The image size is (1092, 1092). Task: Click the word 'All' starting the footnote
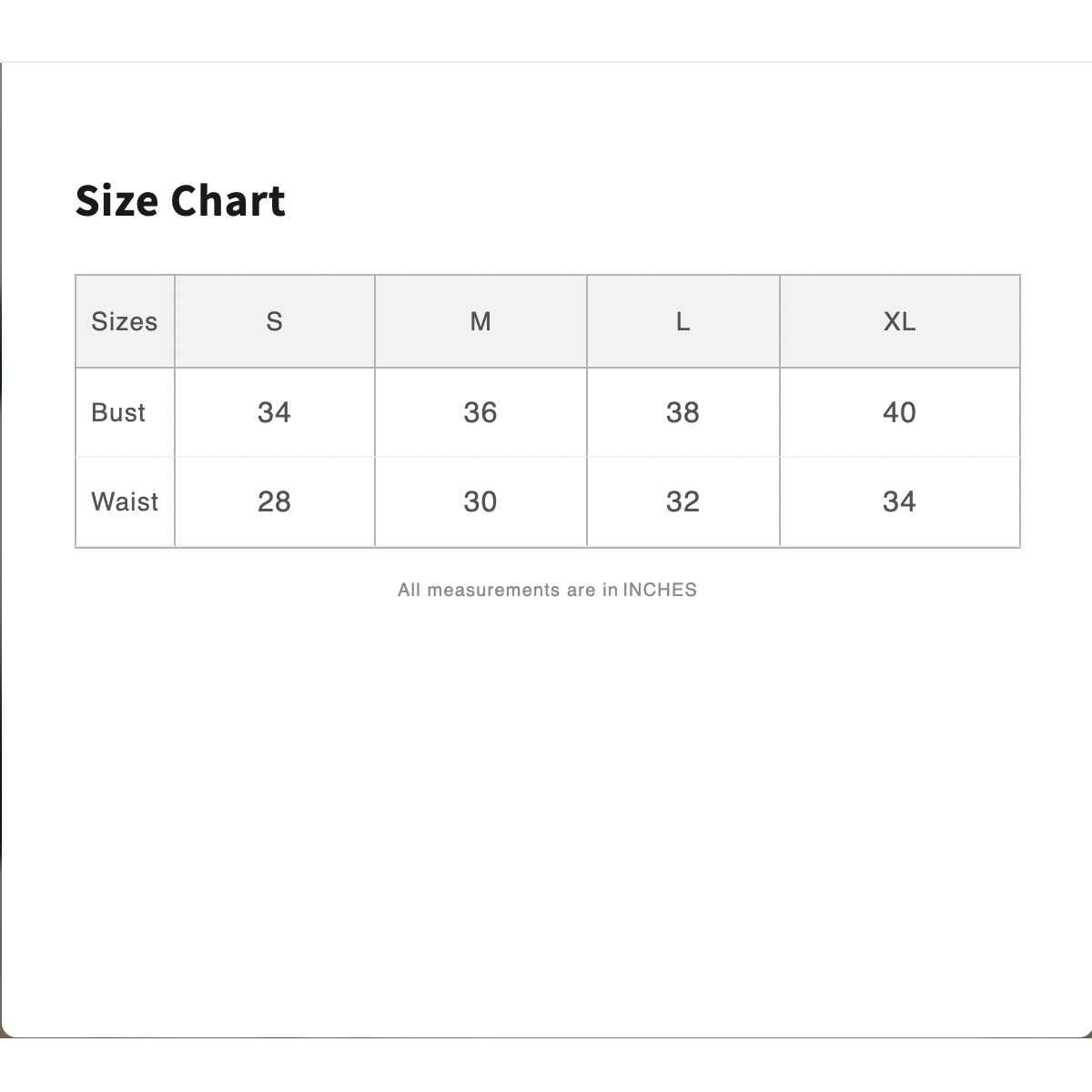[409, 590]
